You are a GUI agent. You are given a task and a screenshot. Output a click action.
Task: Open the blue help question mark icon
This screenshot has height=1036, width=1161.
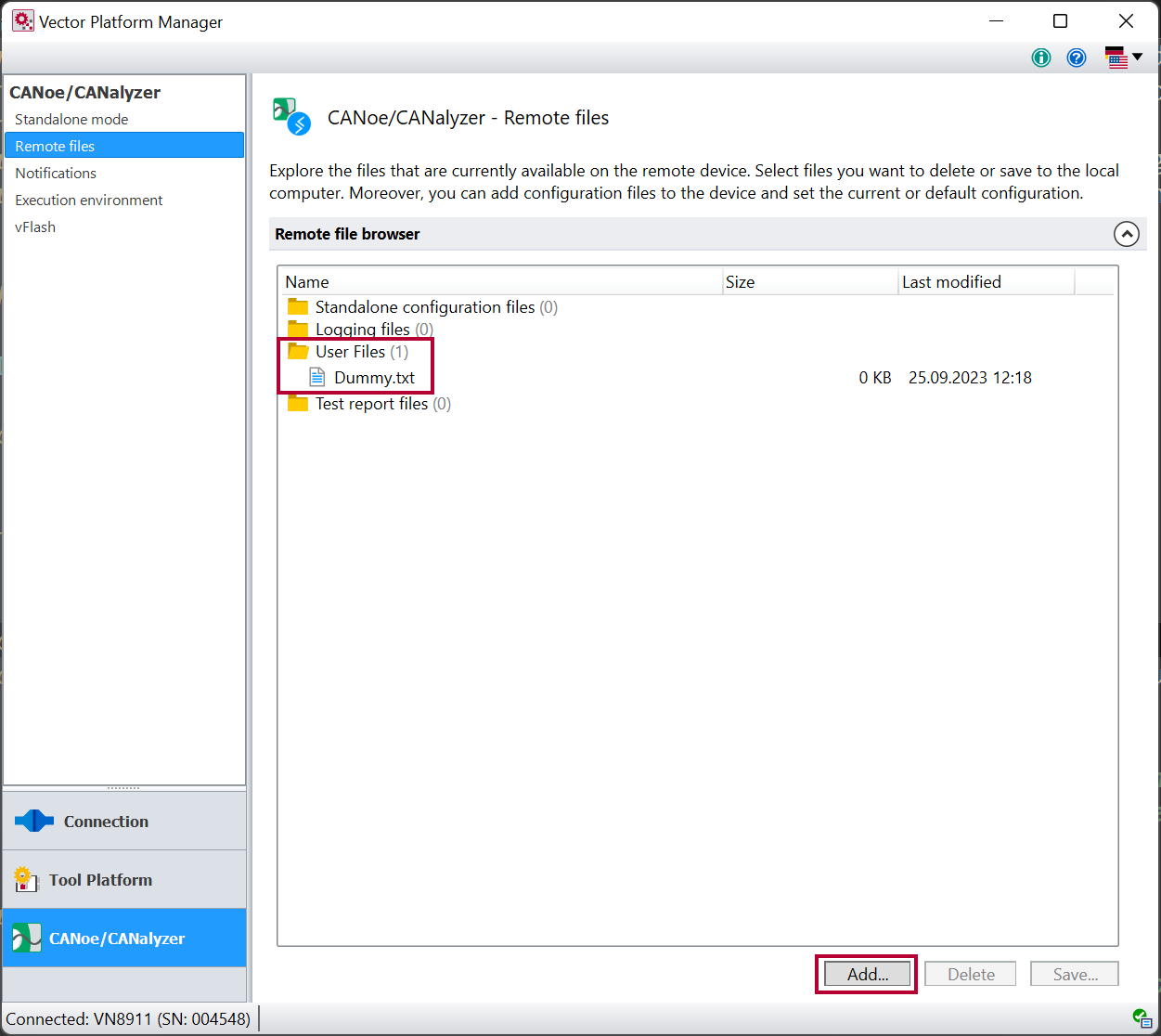1077,58
